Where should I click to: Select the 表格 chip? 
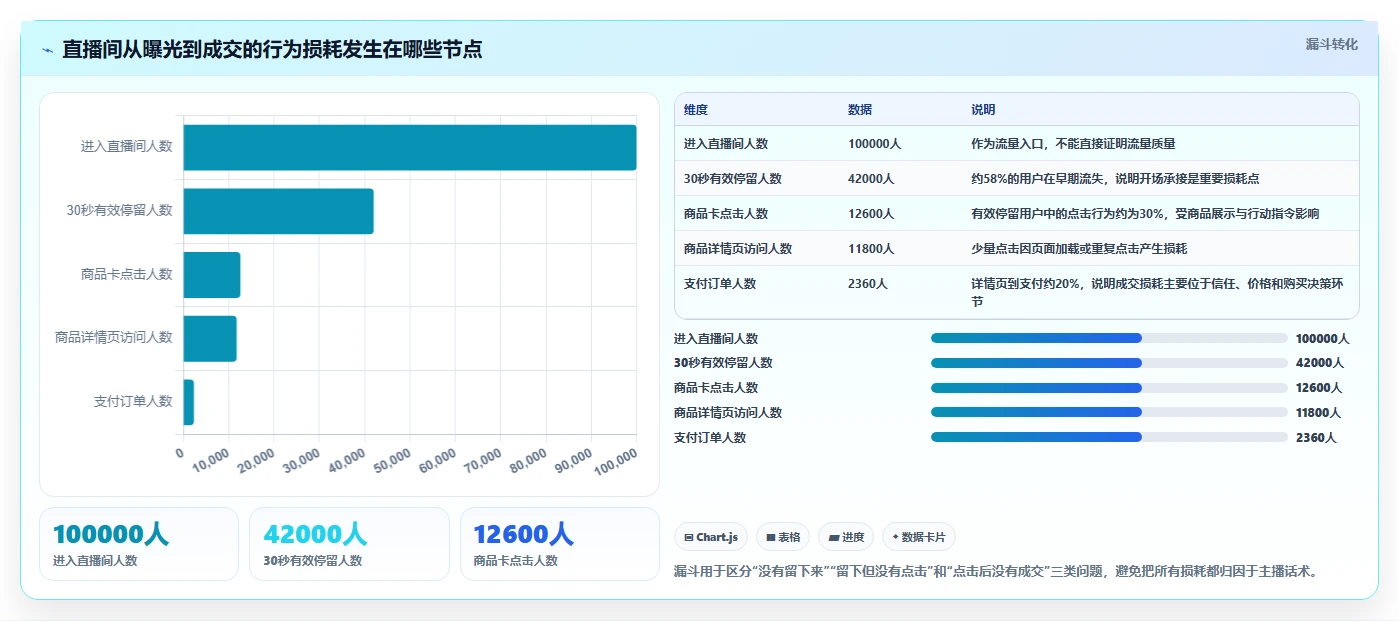pyautogui.click(x=782, y=537)
